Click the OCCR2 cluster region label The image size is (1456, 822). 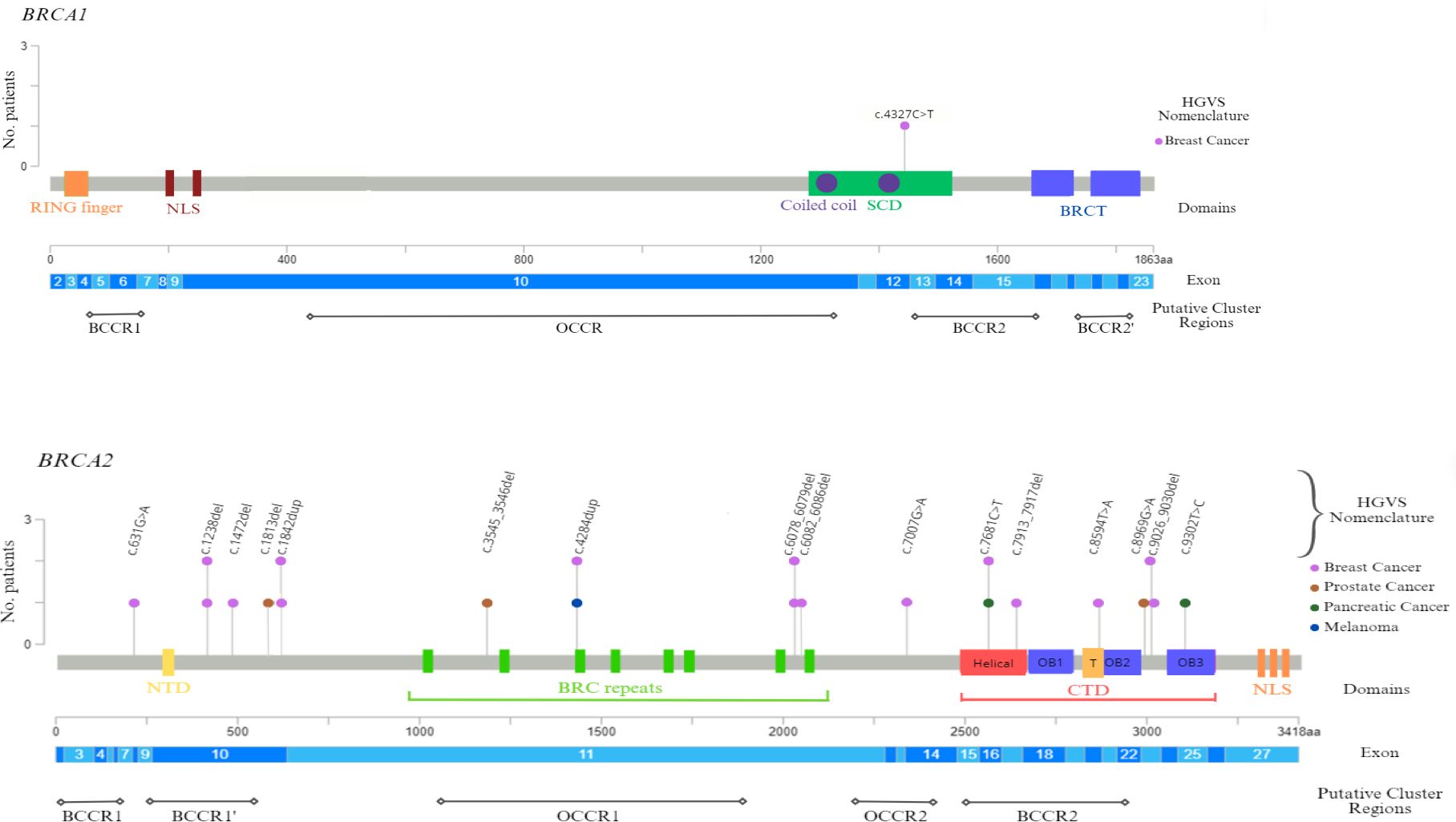(x=895, y=816)
